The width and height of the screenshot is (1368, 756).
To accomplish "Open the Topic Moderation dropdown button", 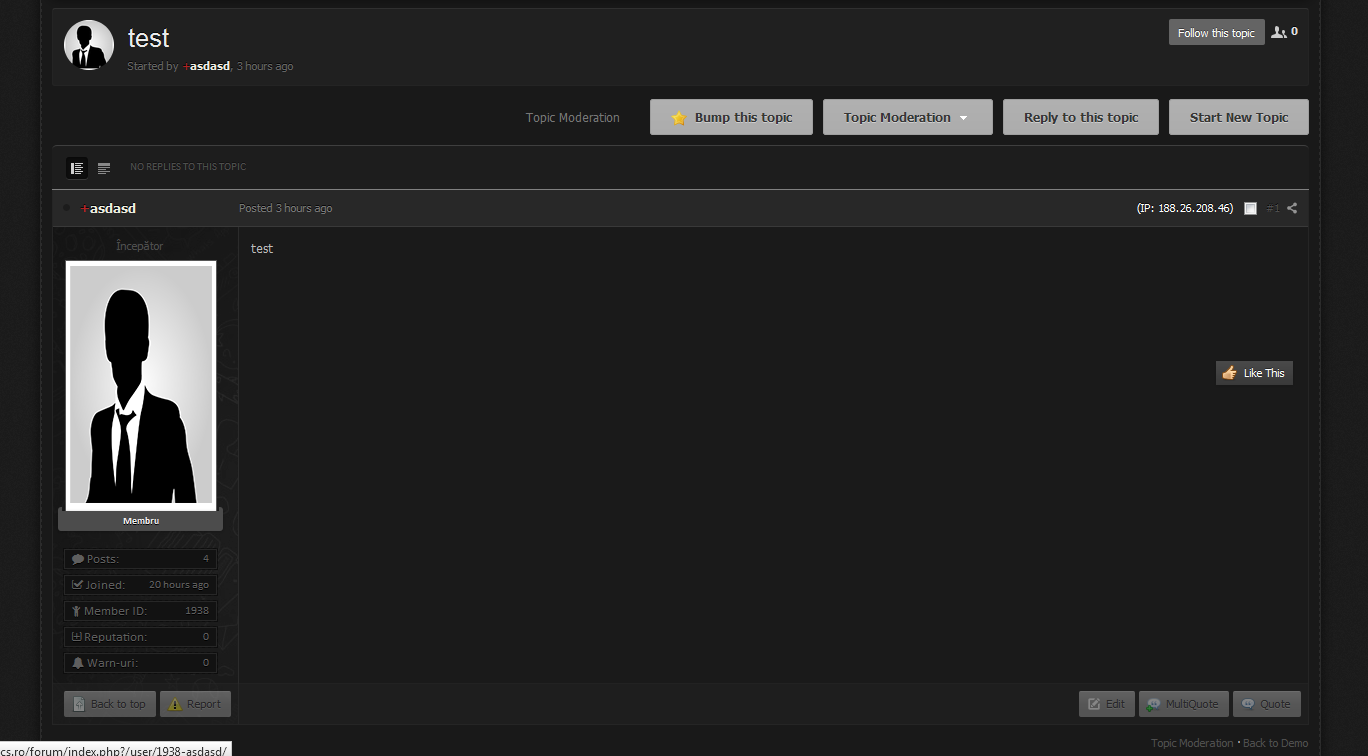I will tap(907, 117).
